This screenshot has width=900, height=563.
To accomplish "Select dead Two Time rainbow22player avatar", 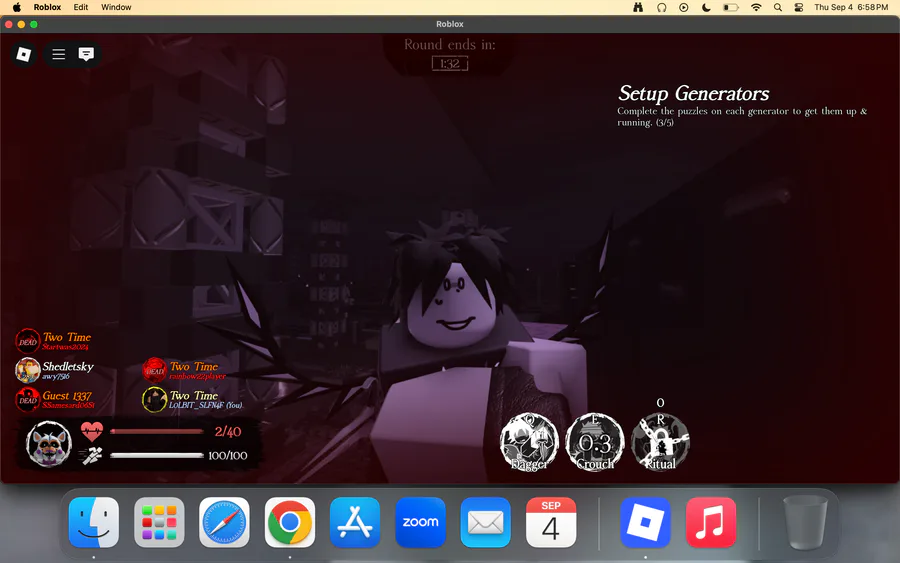I will [x=154, y=370].
